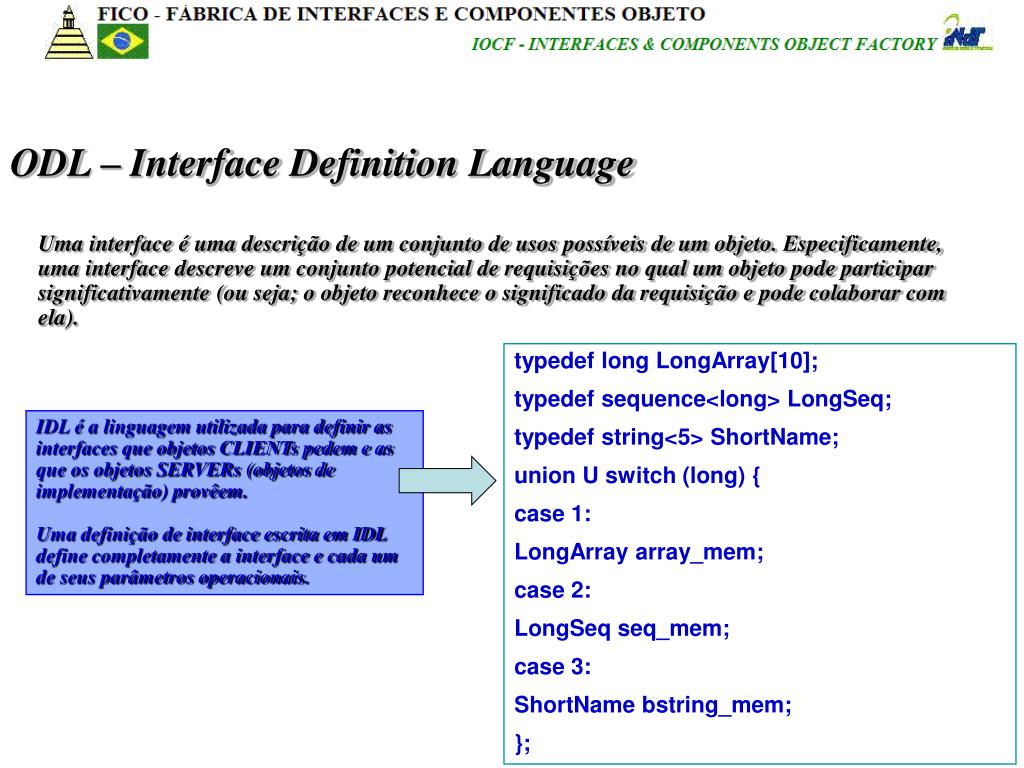Screen dimensions: 1024x768
Task: Click code line 'case 3:'
Action: click(x=552, y=667)
